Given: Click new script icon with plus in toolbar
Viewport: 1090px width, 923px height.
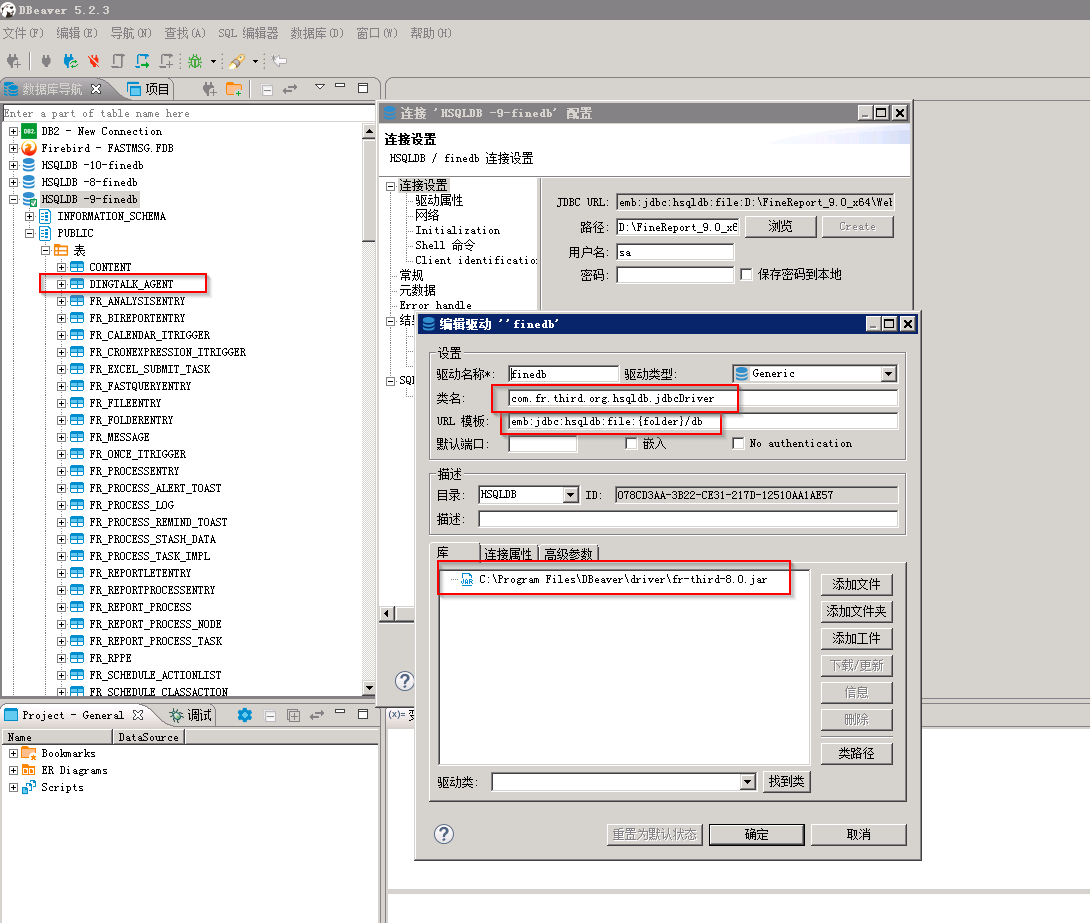Looking at the screenshot, I should (x=166, y=61).
